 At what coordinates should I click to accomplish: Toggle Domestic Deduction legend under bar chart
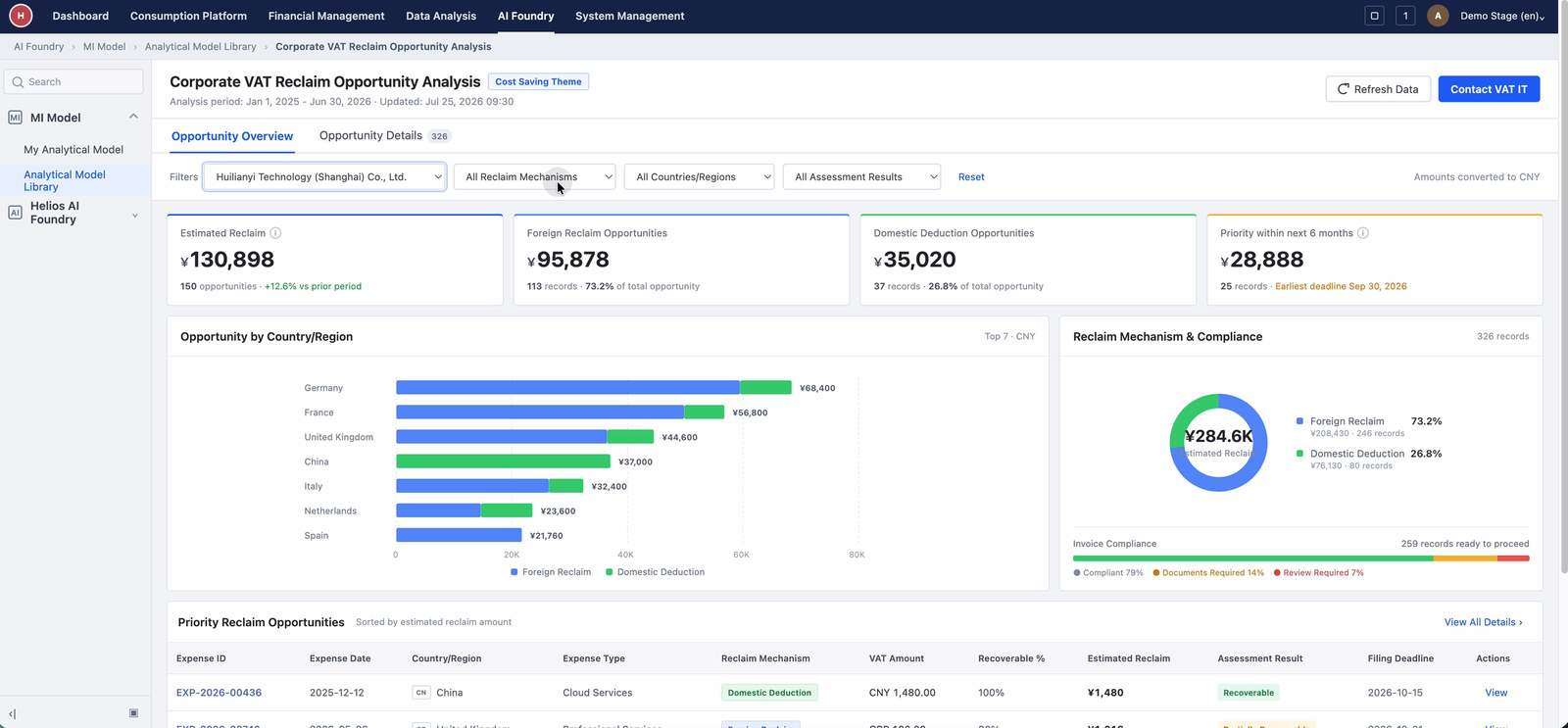(x=655, y=572)
